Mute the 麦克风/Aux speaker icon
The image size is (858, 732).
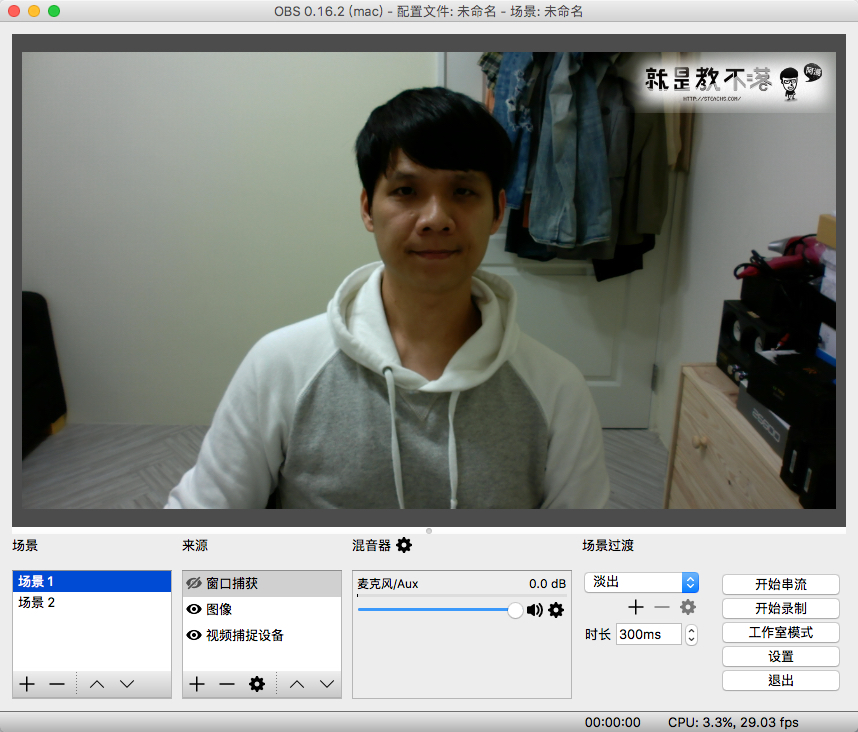pos(535,610)
